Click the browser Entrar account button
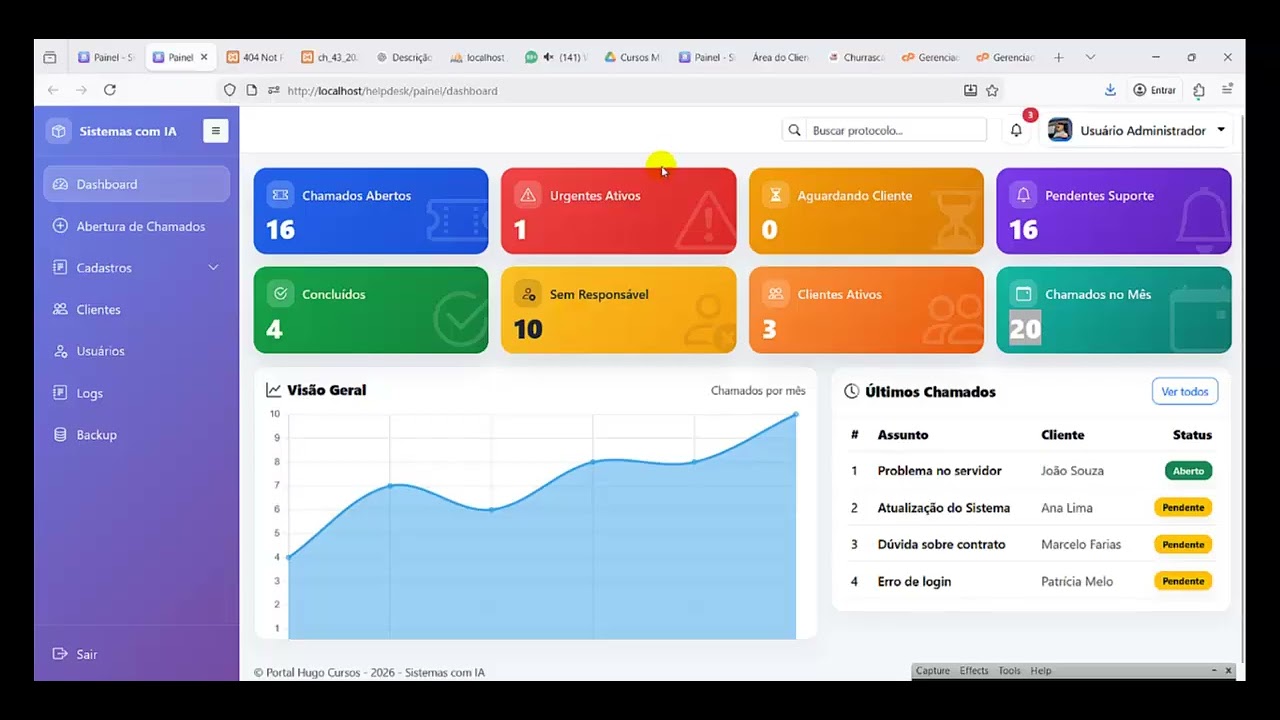Image resolution: width=1280 pixels, height=720 pixels. (x=1154, y=90)
